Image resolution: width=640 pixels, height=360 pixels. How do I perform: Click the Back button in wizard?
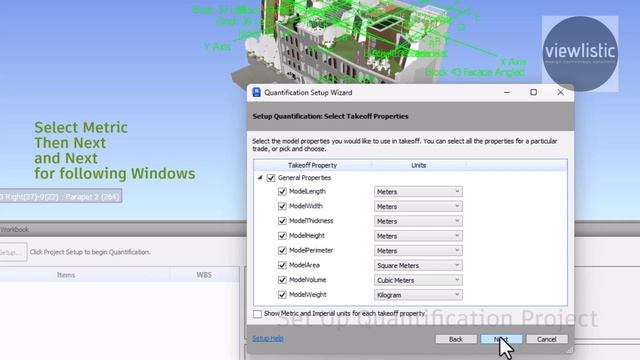pos(456,339)
